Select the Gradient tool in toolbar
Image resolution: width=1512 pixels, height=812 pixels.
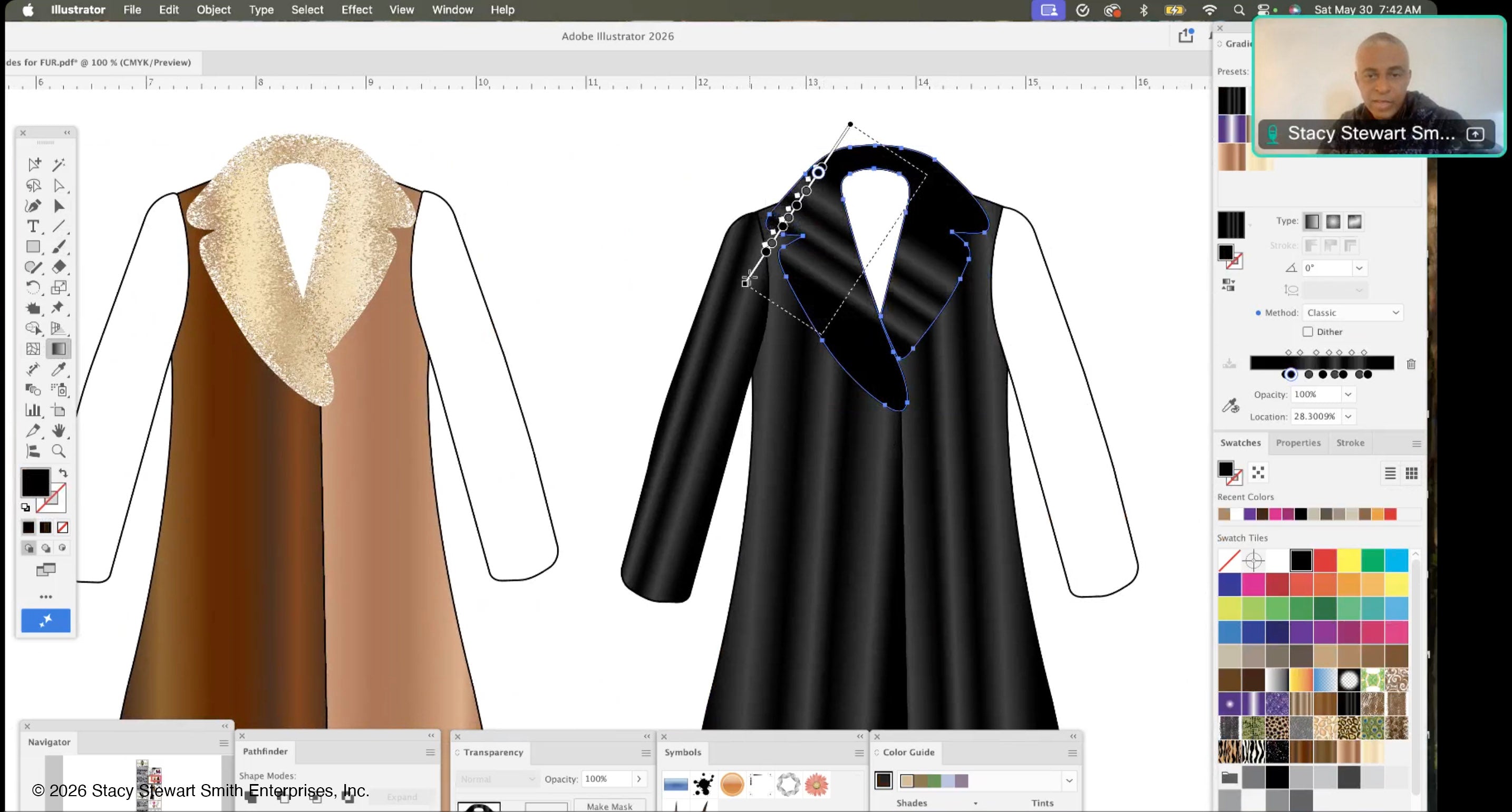(x=59, y=349)
